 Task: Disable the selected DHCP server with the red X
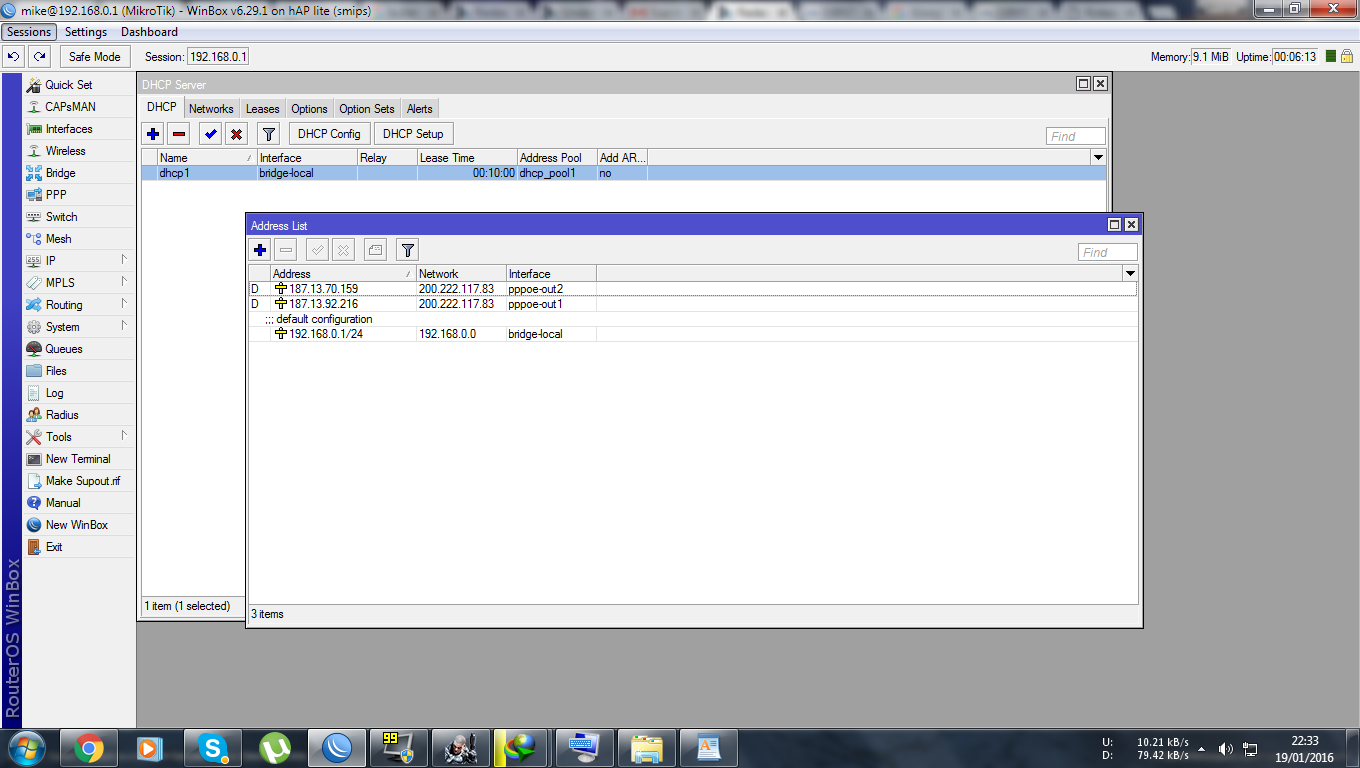click(x=236, y=134)
